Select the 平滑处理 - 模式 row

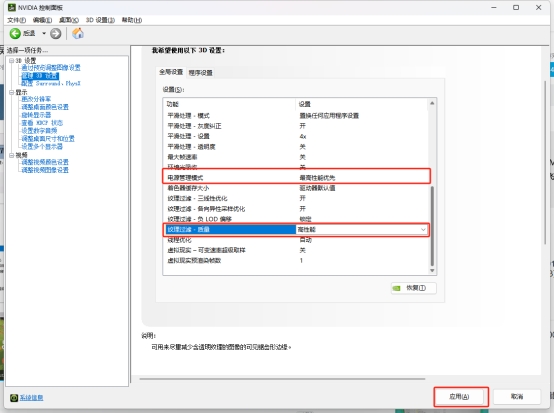coord(296,116)
